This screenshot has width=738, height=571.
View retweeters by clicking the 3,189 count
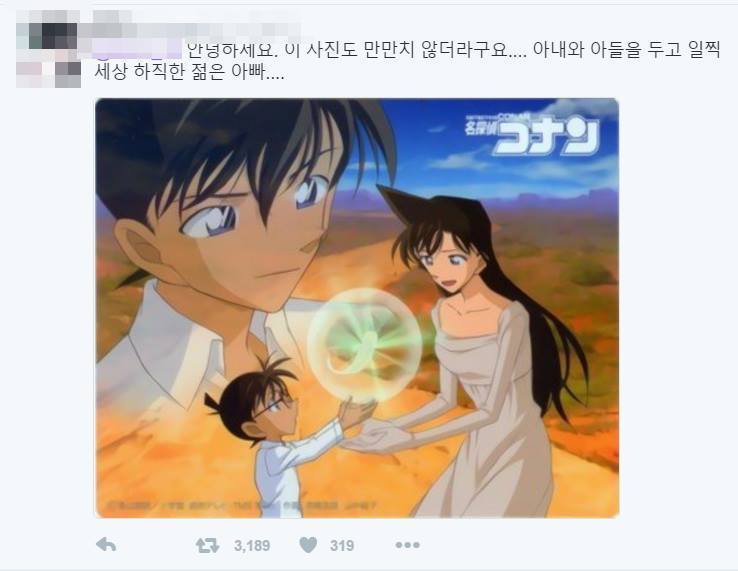coord(252,546)
